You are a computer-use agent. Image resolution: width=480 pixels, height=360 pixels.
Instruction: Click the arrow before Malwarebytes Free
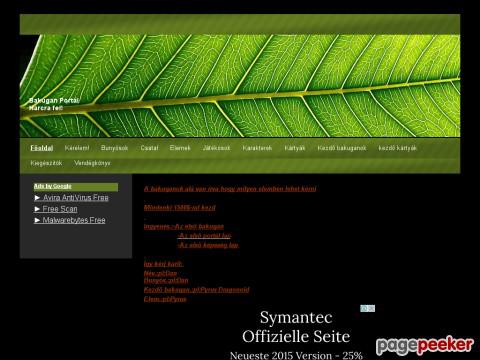[37, 220]
